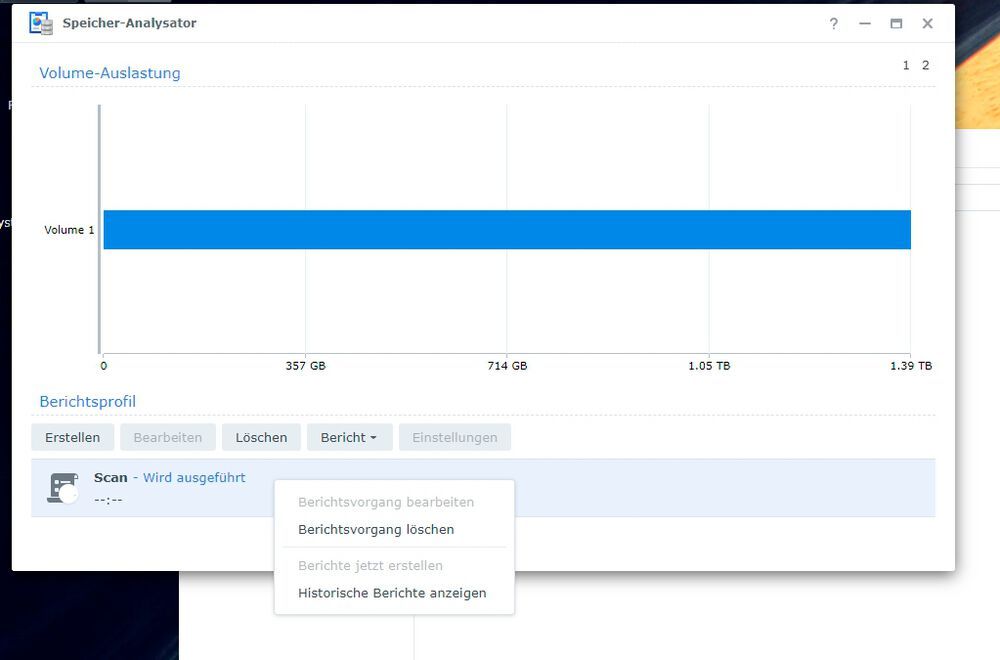Maximize the Speicher-Analysator window

coord(896,23)
